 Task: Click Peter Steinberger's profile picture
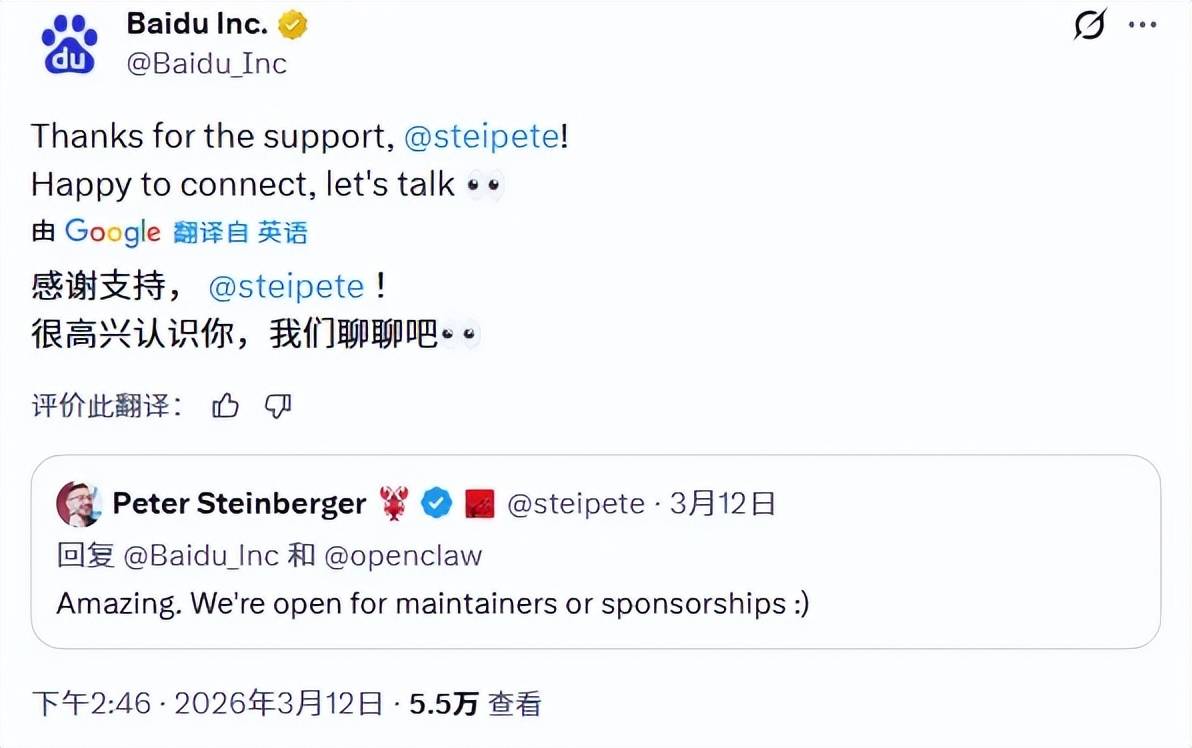click(78, 503)
